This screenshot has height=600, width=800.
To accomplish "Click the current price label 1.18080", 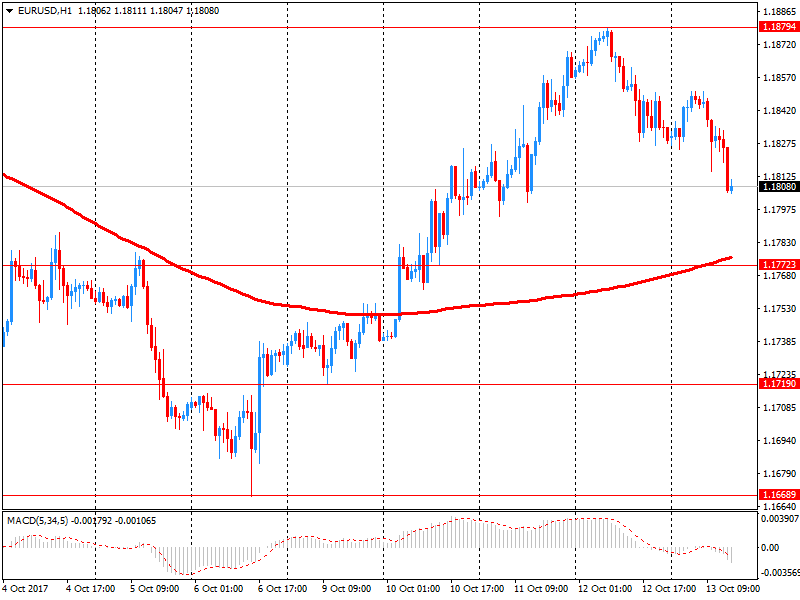I will click(x=779, y=187).
